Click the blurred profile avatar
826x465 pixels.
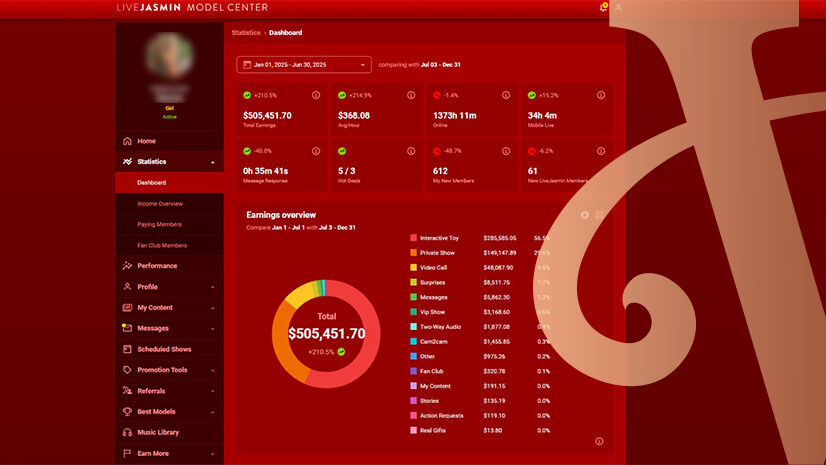coord(169,56)
